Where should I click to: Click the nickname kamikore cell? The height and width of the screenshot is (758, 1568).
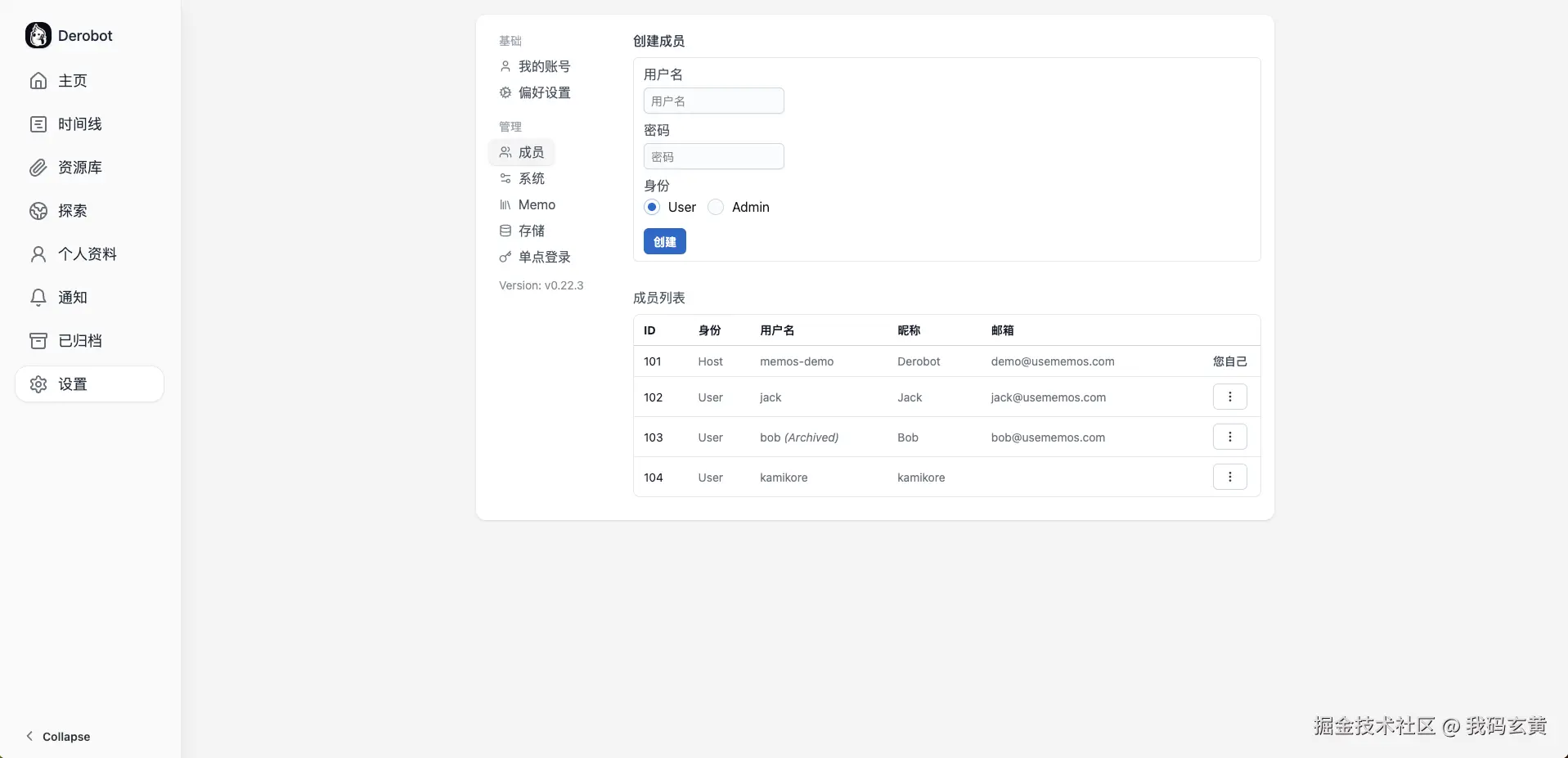coord(921,478)
